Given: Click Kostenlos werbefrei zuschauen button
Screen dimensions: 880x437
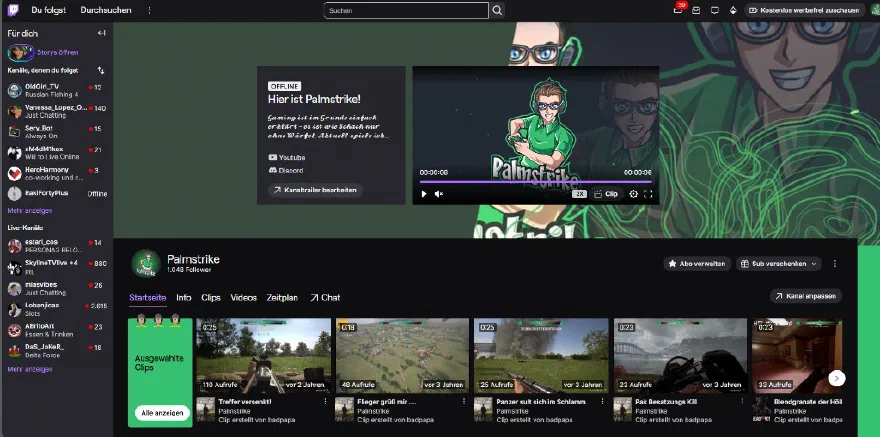Looking at the screenshot, I should coord(805,10).
